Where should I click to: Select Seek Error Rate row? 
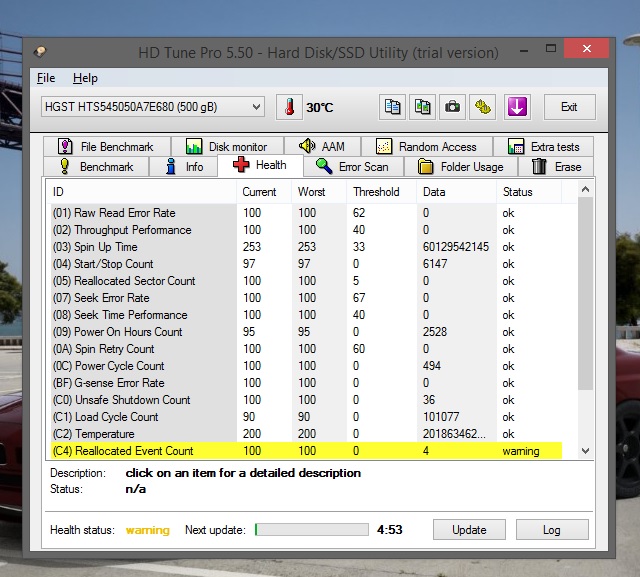pos(306,298)
